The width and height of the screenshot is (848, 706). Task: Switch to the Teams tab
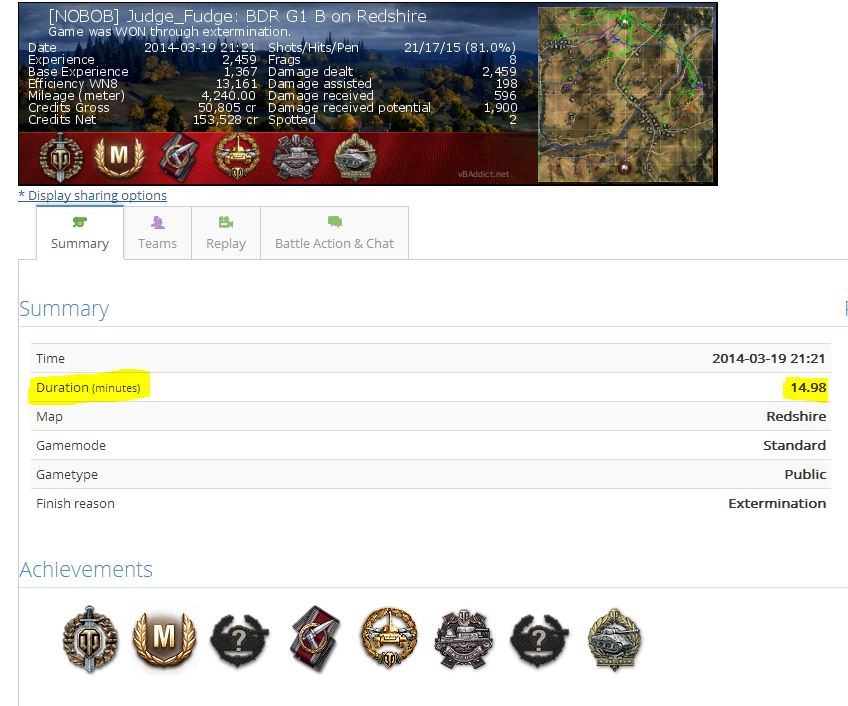(157, 233)
